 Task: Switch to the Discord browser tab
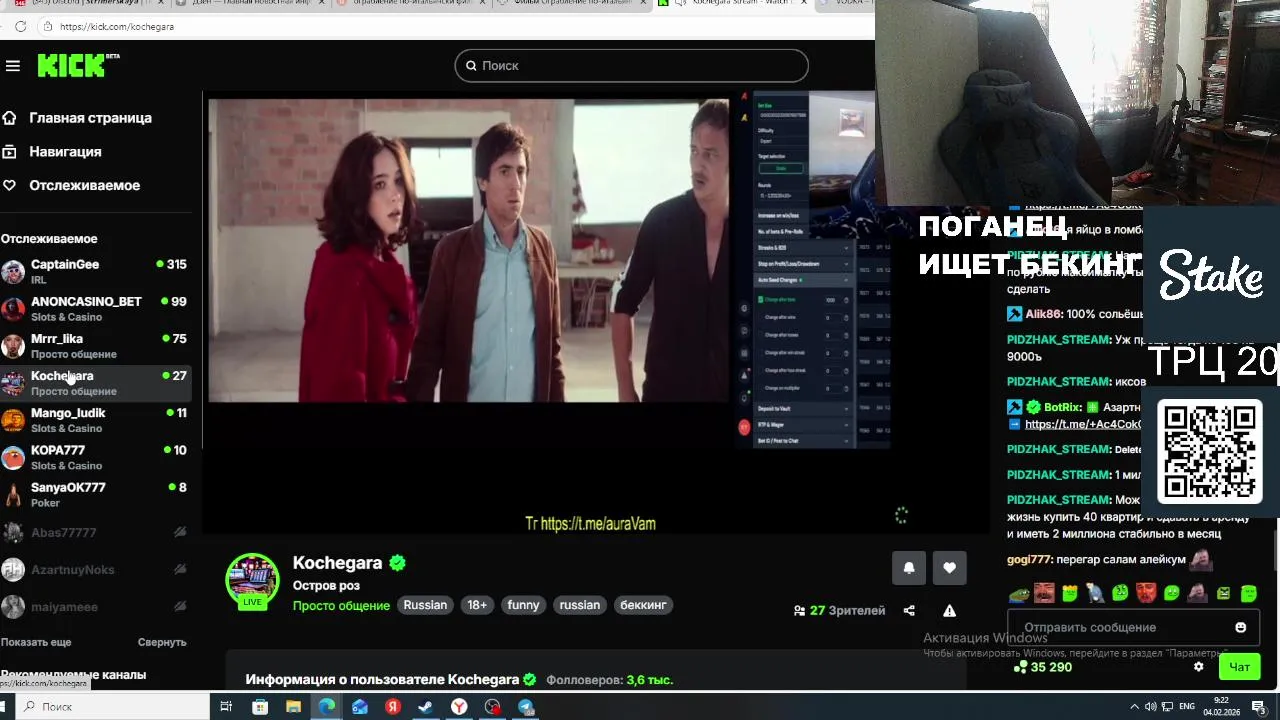pyautogui.click(x=88, y=4)
